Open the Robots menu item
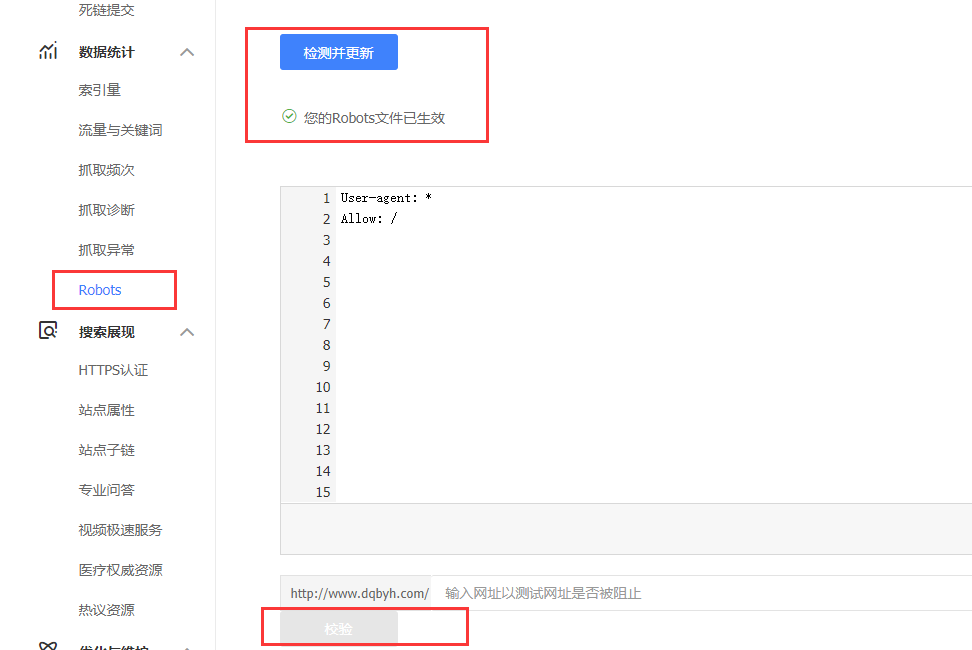The image size is (972, 650). [100, 290]
